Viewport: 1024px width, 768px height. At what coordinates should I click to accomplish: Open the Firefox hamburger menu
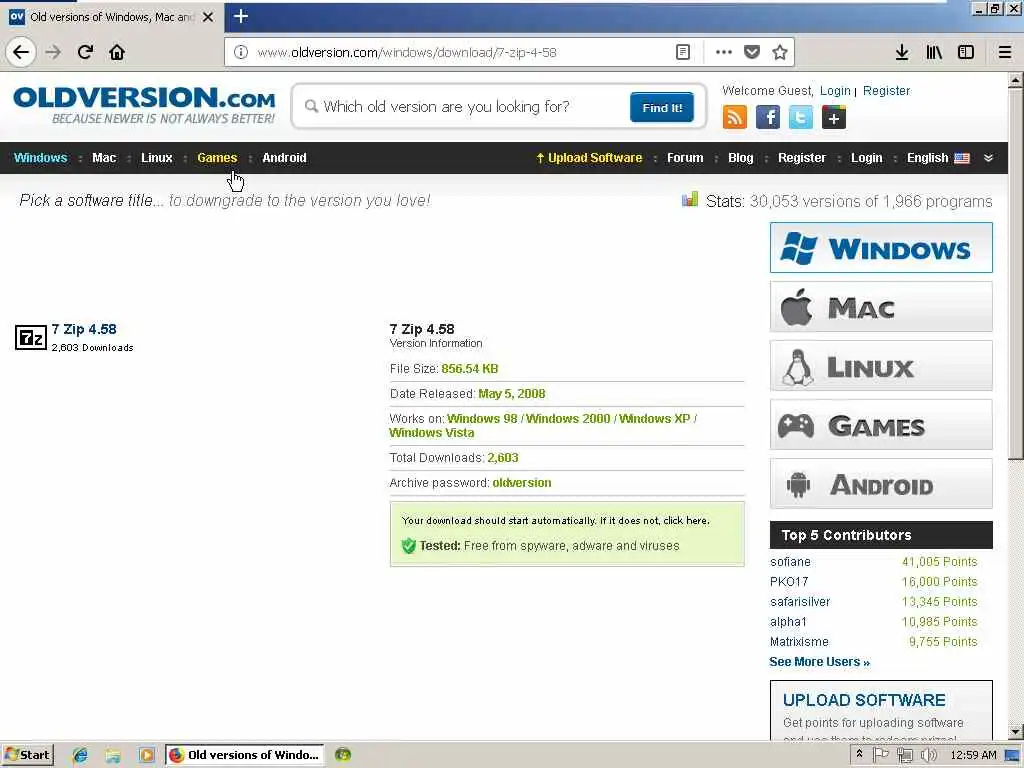tap(1005, 52)
